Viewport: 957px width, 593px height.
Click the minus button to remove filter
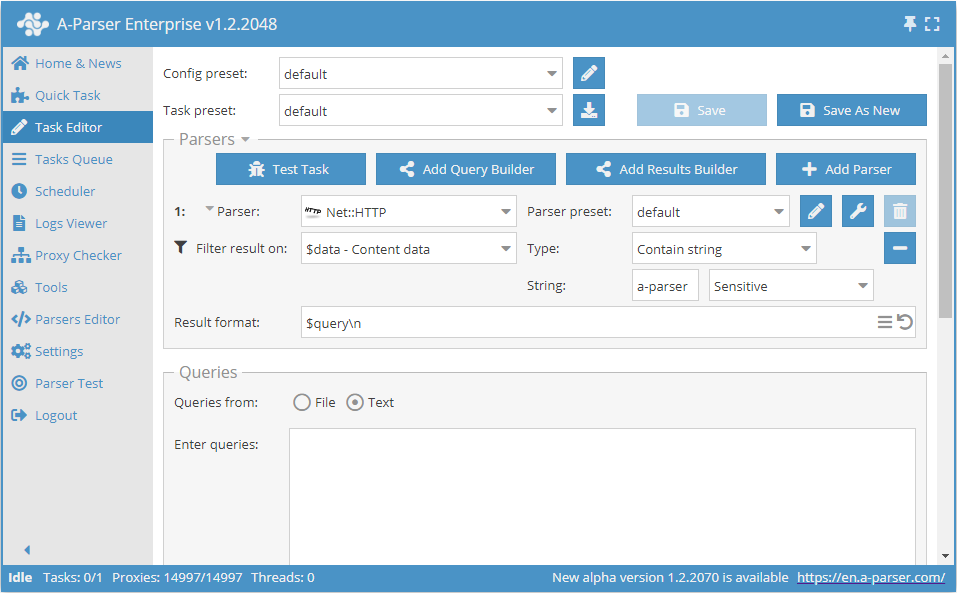(x=900, y=248)
